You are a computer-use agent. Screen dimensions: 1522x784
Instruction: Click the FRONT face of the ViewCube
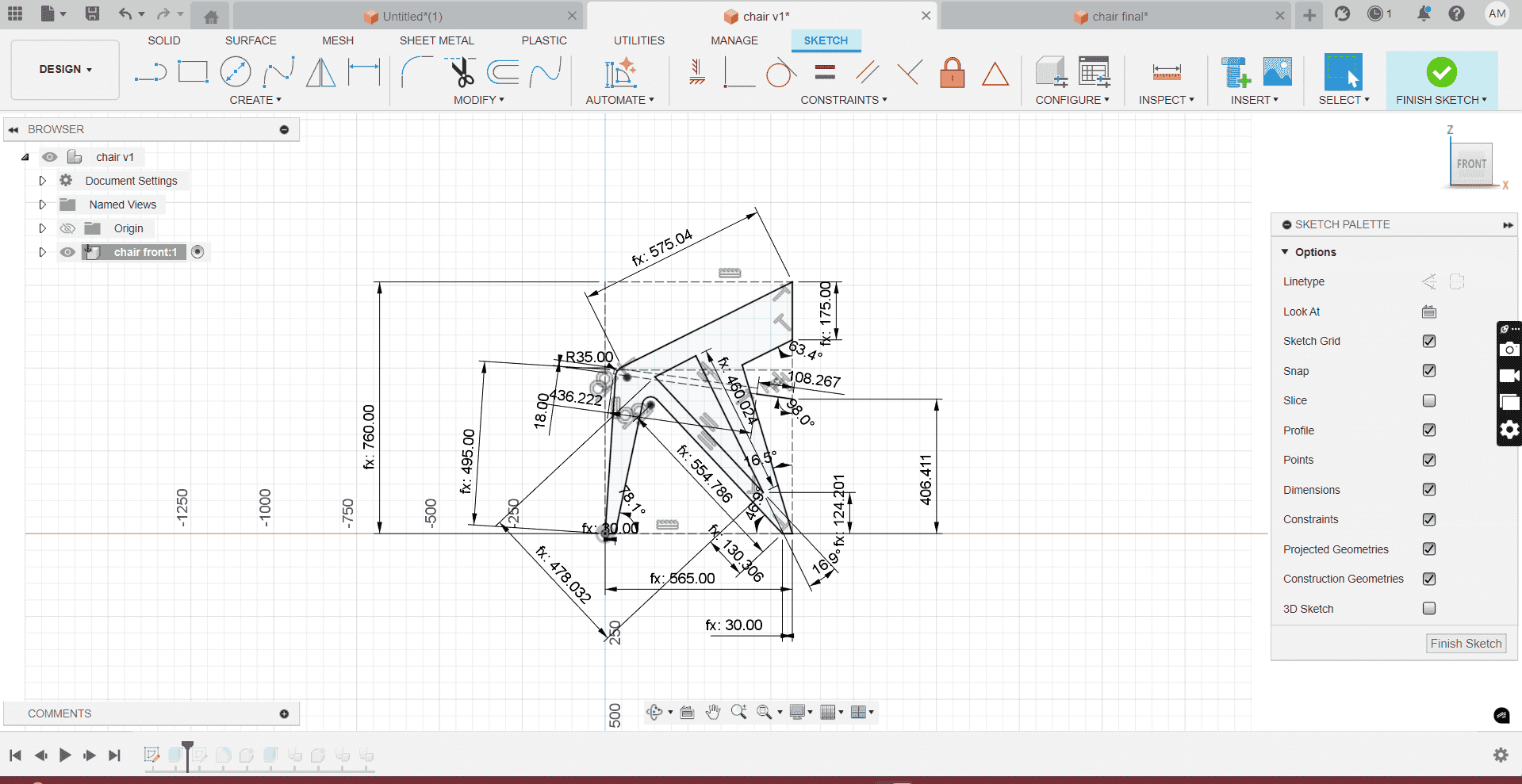tap(1471, 164)
